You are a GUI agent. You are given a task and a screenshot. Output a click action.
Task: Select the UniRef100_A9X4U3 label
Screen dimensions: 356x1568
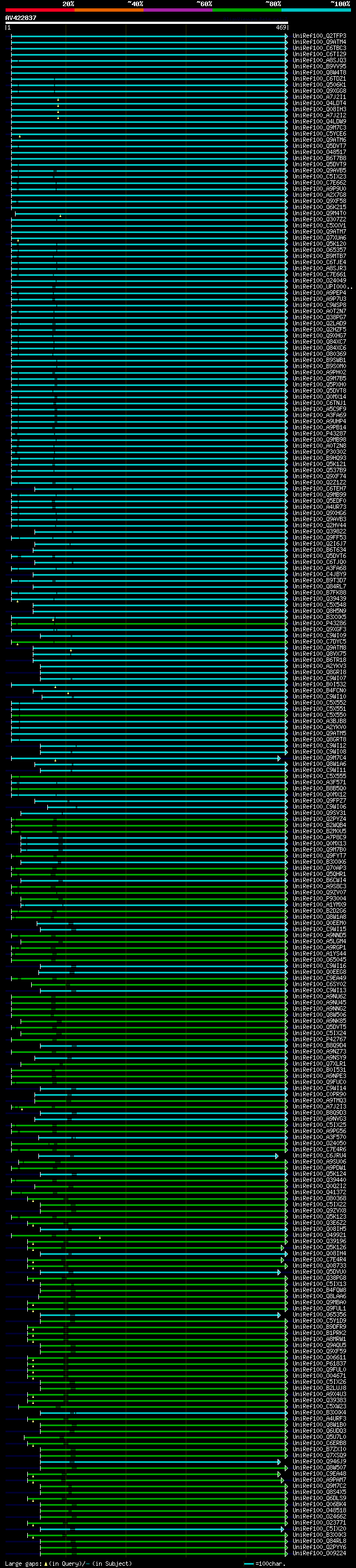coord(319,1394)
